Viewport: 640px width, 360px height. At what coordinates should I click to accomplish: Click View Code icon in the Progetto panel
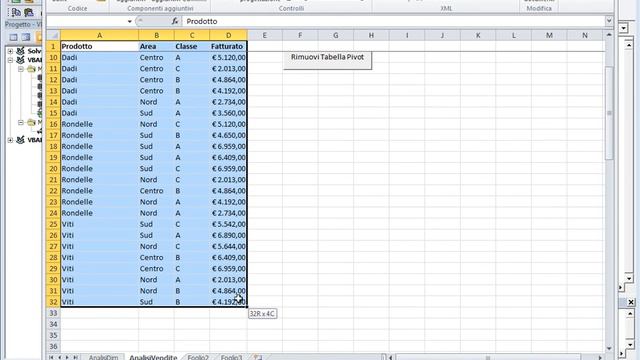point(13,38)
